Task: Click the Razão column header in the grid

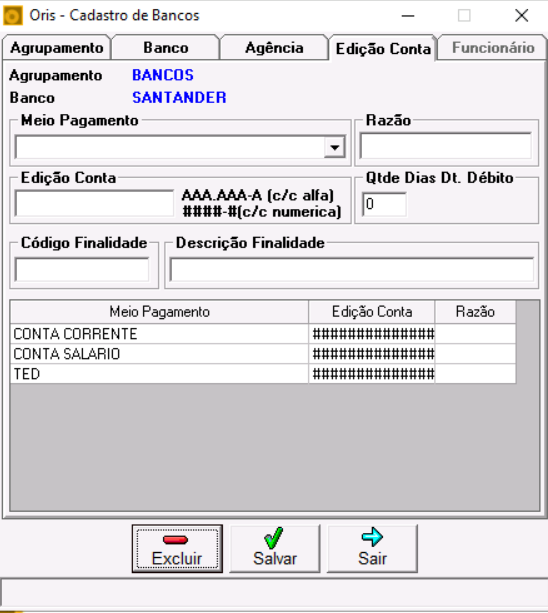Action: (x=475, y=312)
